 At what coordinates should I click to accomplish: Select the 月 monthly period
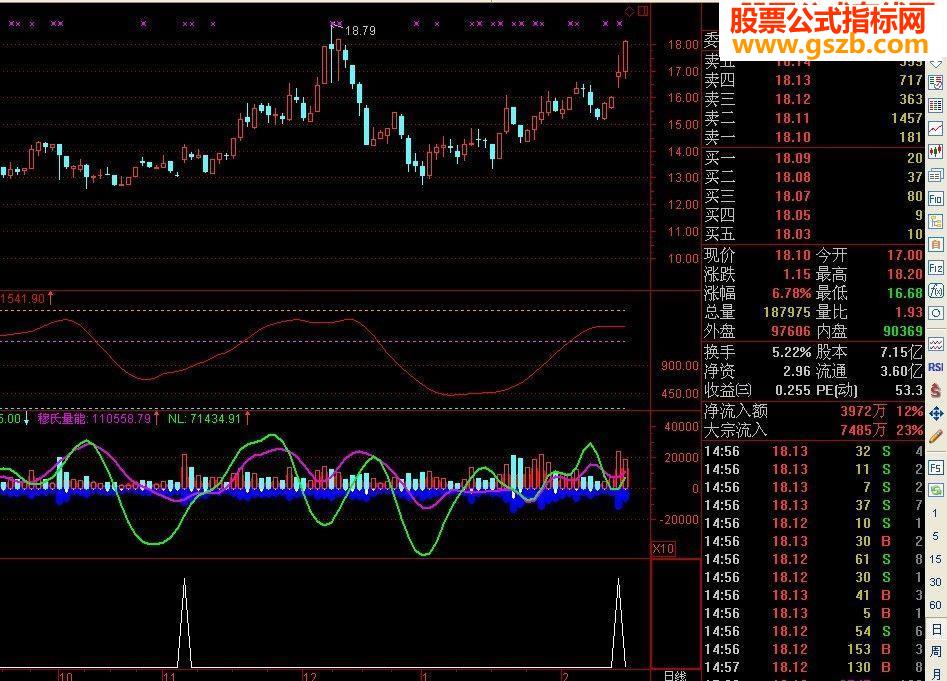click(936, 674)
